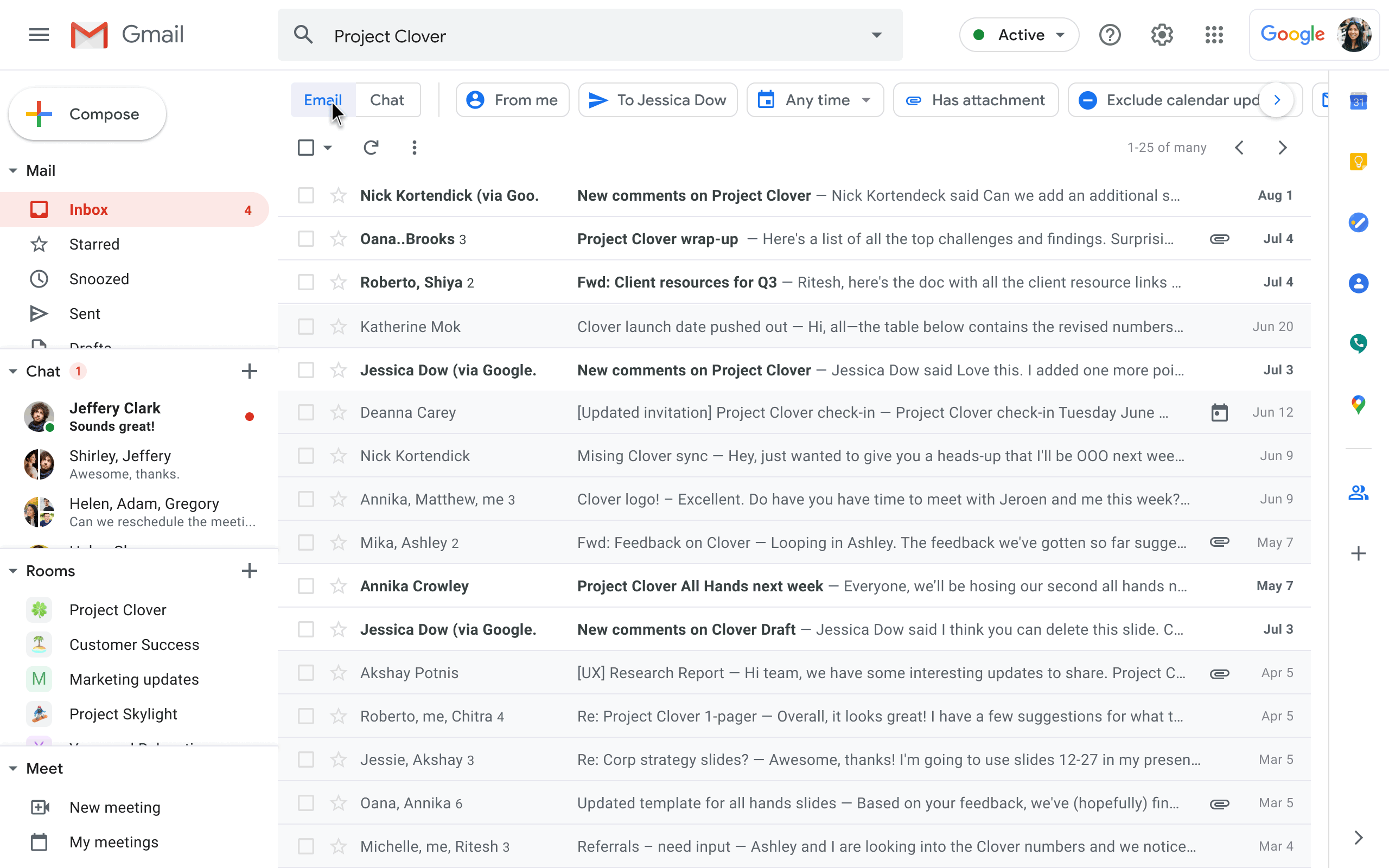
Task: Open the Project Clover room
Action: [117, 610]
